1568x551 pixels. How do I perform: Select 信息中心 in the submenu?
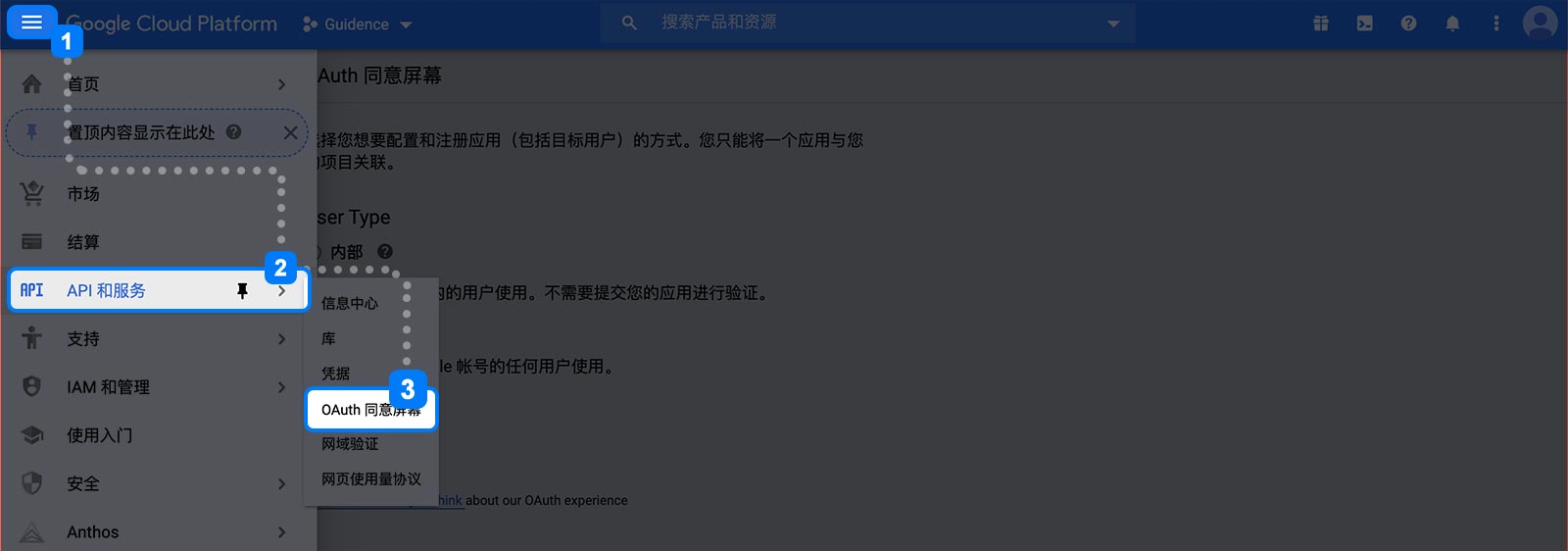(350, 303)
